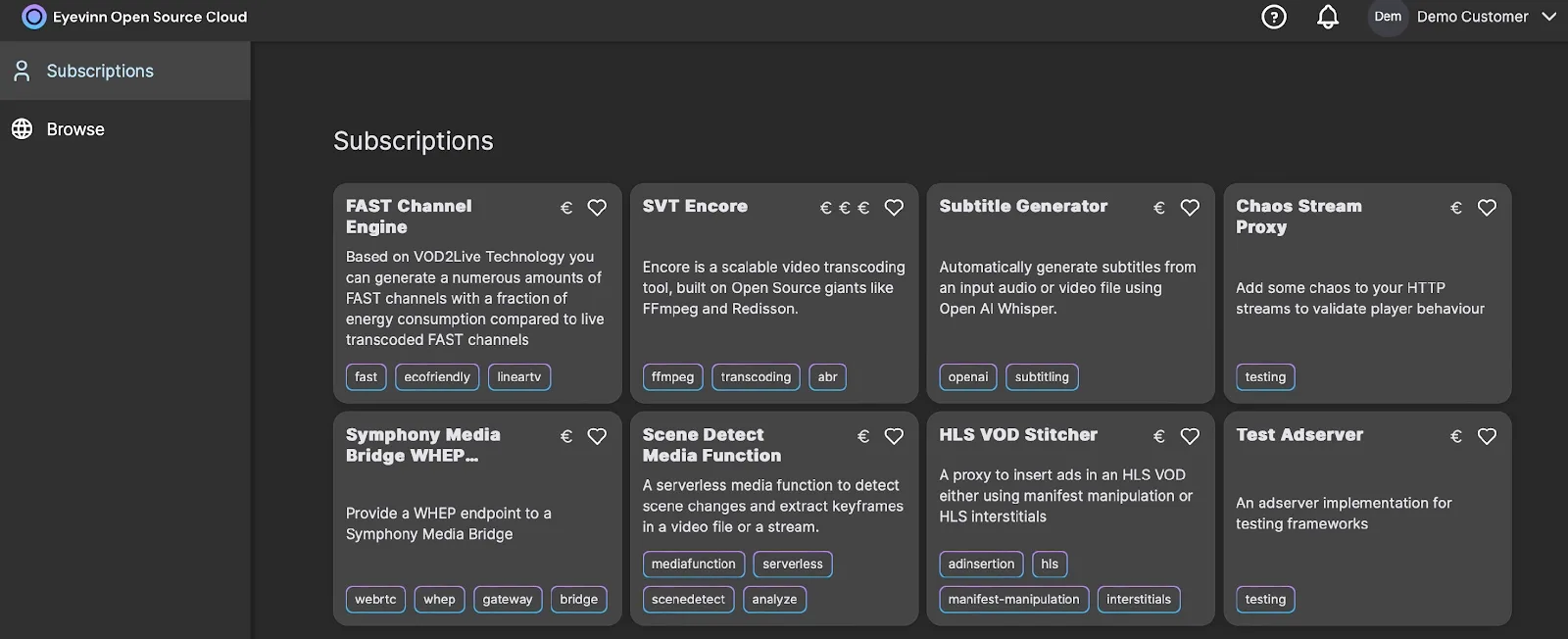Favorite the Subtitle Generator card
1568x639 pixels.
1190,208
